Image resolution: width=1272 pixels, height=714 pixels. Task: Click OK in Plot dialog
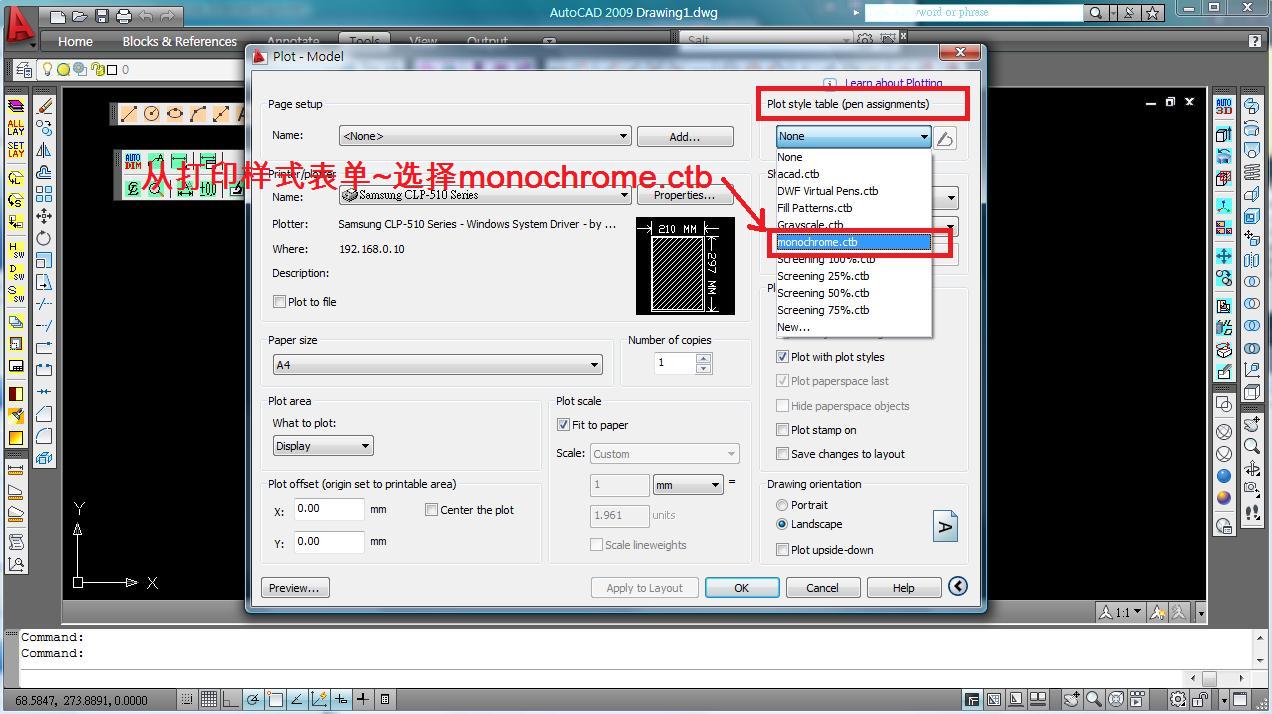tap(742, 588)
